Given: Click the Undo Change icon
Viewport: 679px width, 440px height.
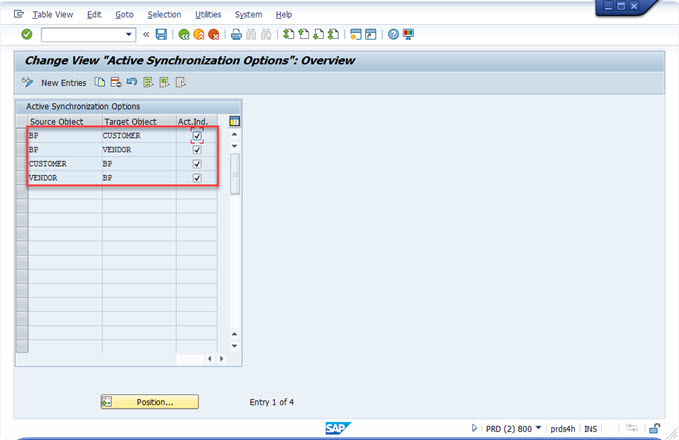Looking at the screenshot, I should click(132, 82).
